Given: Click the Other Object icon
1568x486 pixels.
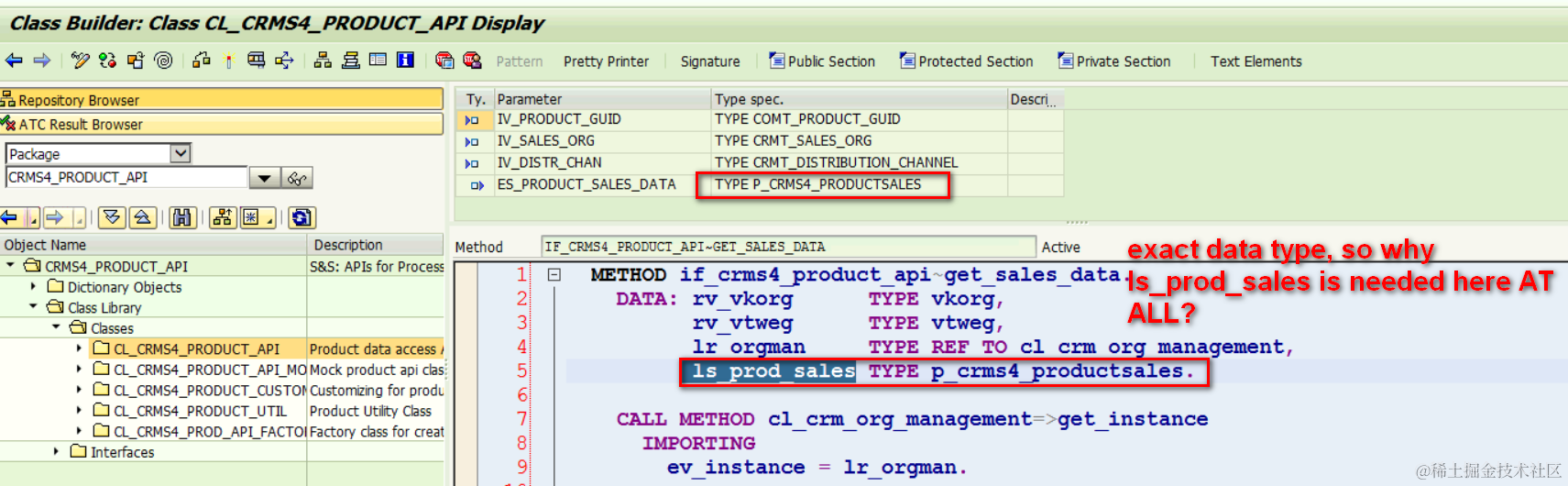Looking at the screenshot, I should [136, 61].
